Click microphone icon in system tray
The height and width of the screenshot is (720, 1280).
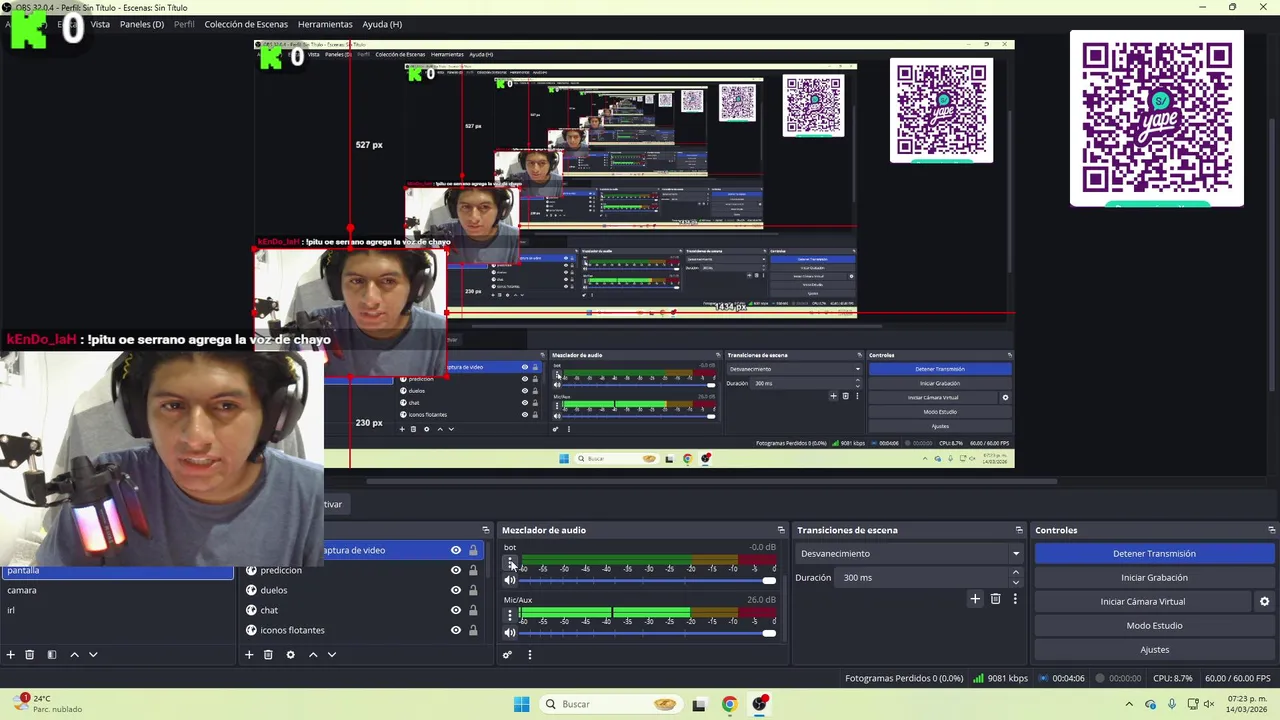1172,704
